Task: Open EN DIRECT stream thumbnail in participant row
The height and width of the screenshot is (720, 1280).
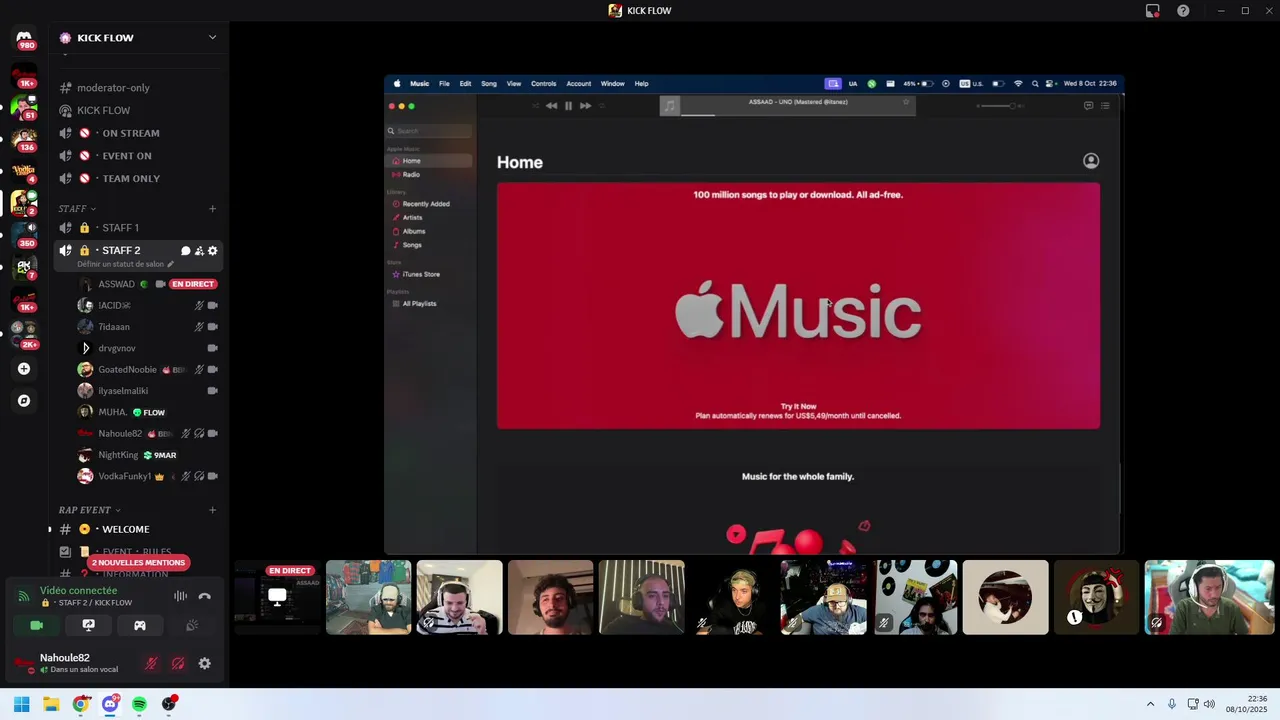Action: (278, 597)
